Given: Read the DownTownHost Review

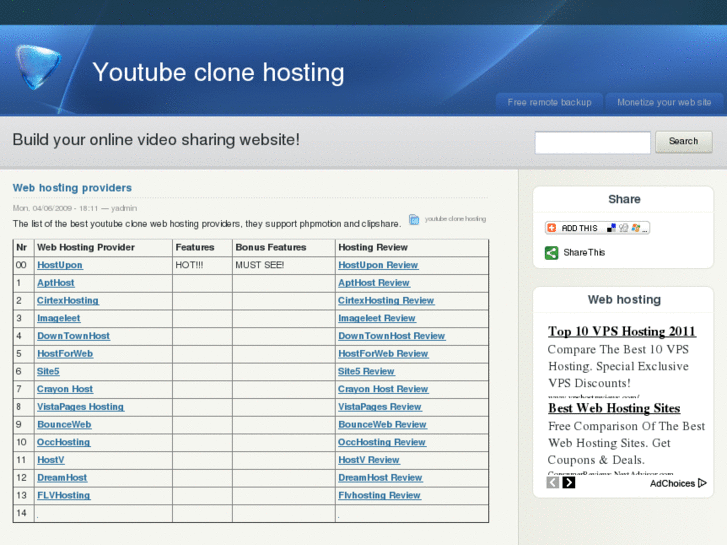Looking at the screenshot, I should 391,336.
